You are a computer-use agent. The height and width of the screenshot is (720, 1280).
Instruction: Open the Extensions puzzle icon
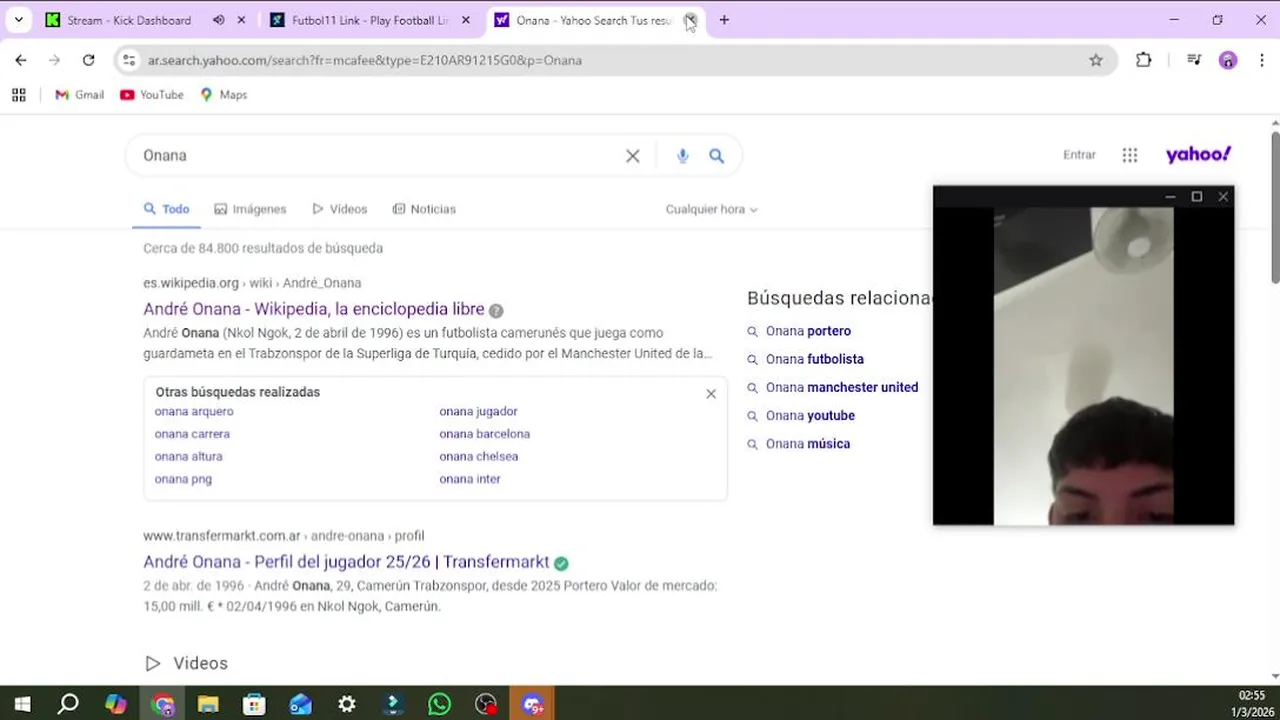coord(1144,60)
